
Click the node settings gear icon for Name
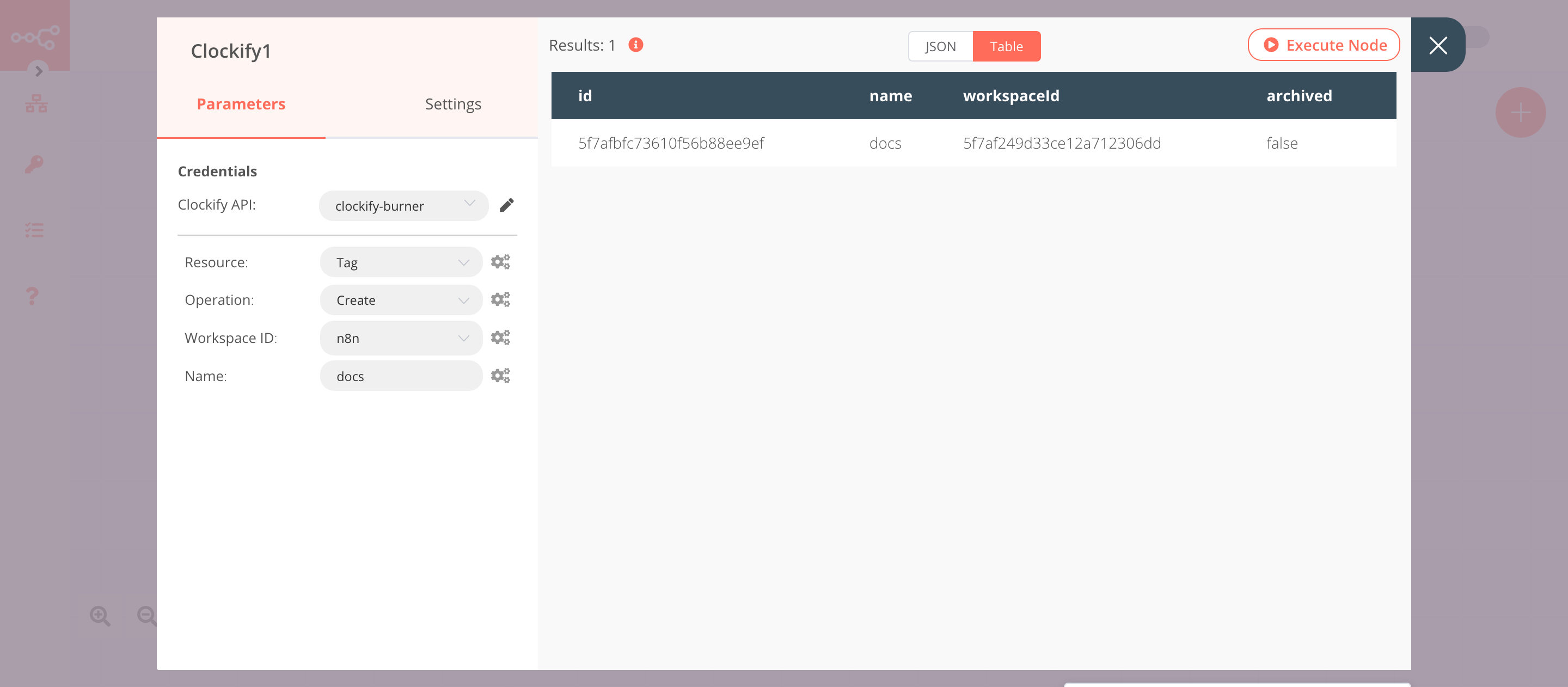point(500,375)
